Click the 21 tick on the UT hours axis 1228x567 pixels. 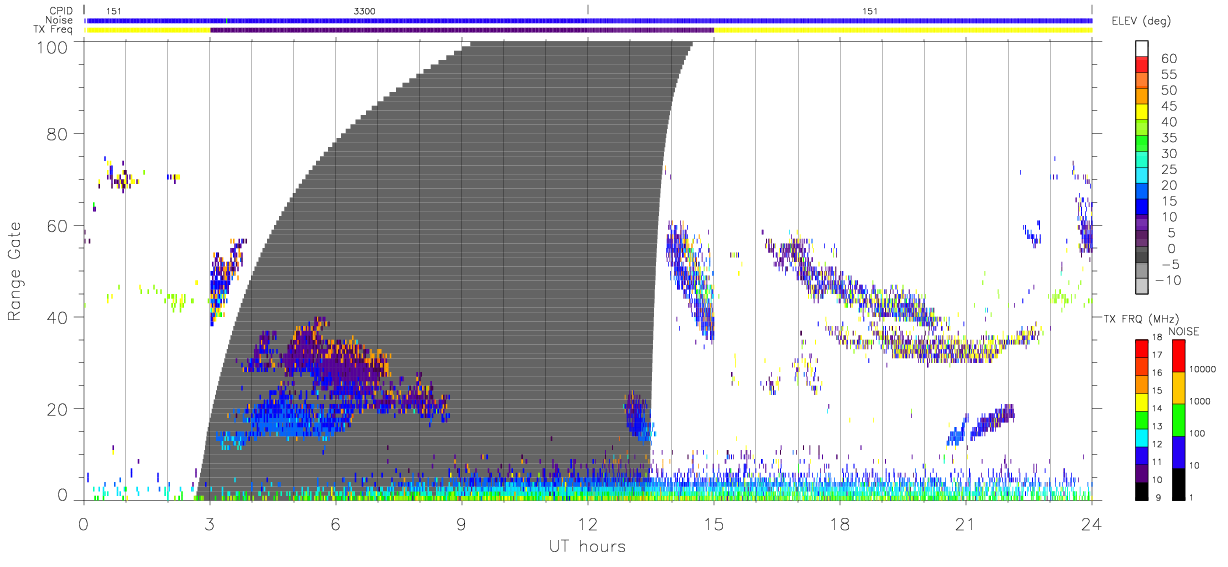click(966, 524)
